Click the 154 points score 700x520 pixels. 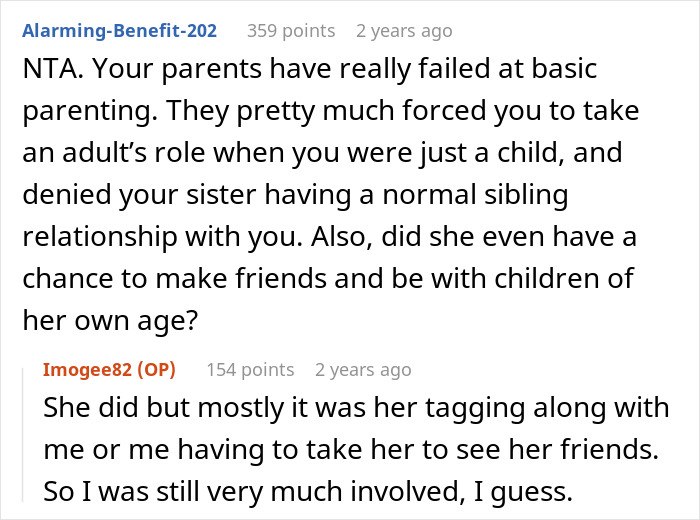(x=249, y=370)
